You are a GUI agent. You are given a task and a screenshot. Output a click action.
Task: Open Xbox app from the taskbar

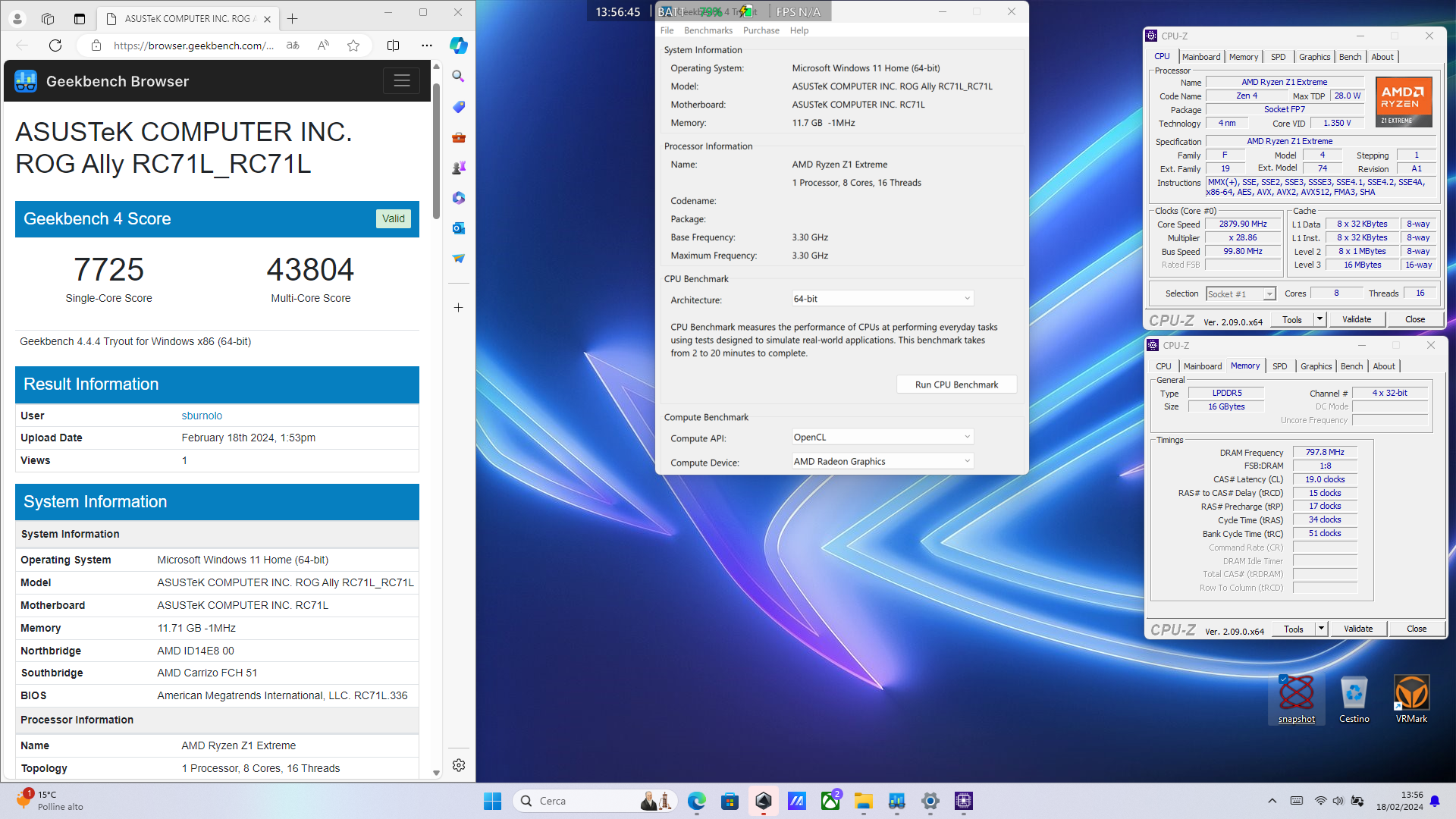[x=830, y=801]
